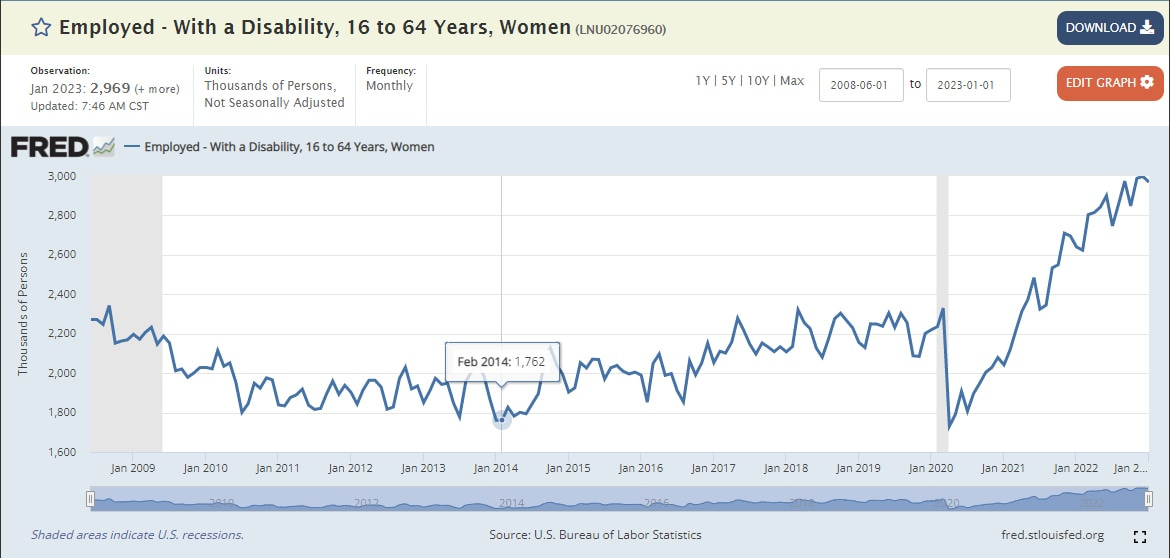This screenshot has height=558, width=1170.
Task: Click the '3,000' y-axis label
Action: coord(63,176)
